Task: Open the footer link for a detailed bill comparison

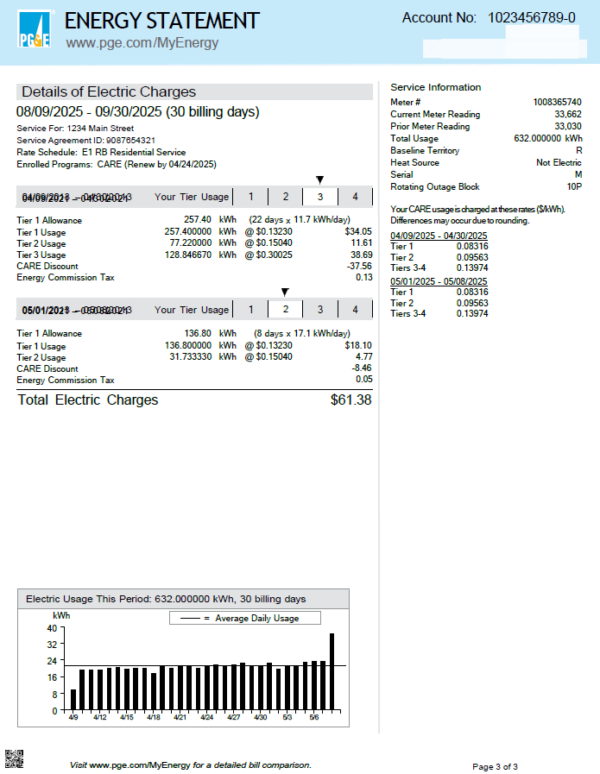Action: 190,765
